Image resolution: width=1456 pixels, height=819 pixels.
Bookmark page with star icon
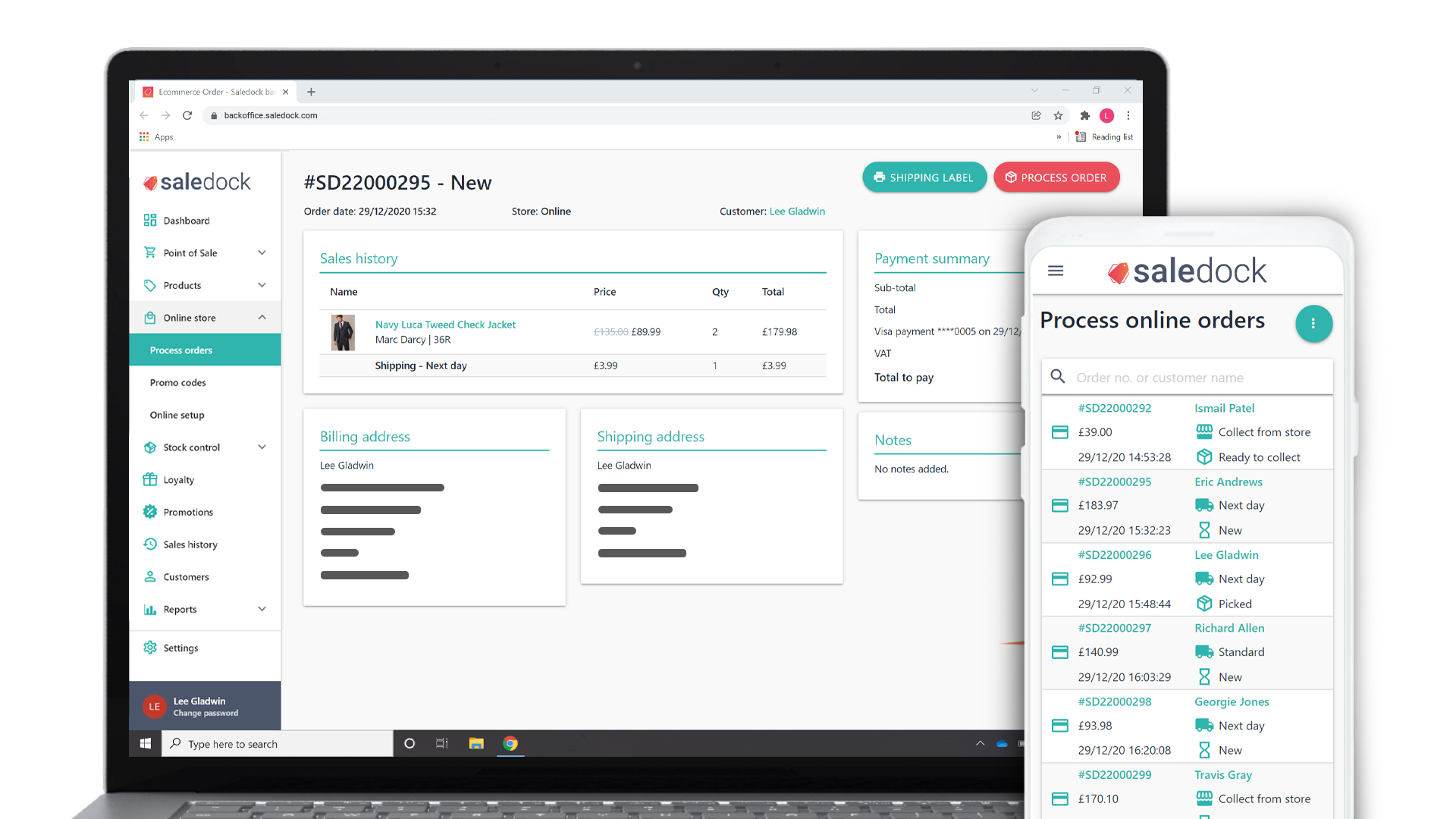coord(1058,115)
